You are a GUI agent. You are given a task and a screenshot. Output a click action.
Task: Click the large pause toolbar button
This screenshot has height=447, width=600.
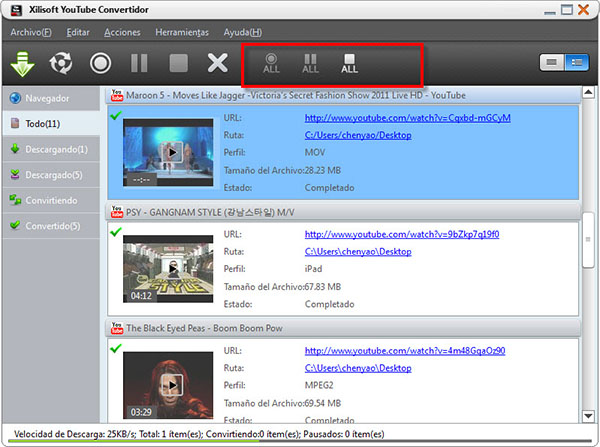pyautogui.click(x=139, y=63)
